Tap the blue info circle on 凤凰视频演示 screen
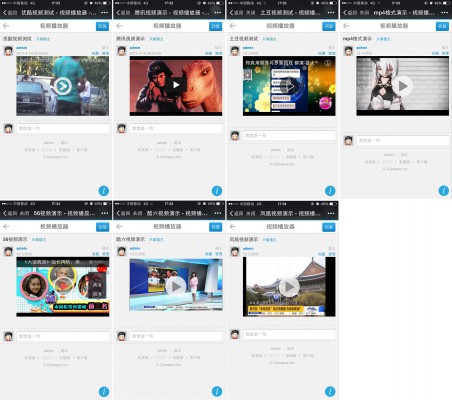 coord(330,391)
